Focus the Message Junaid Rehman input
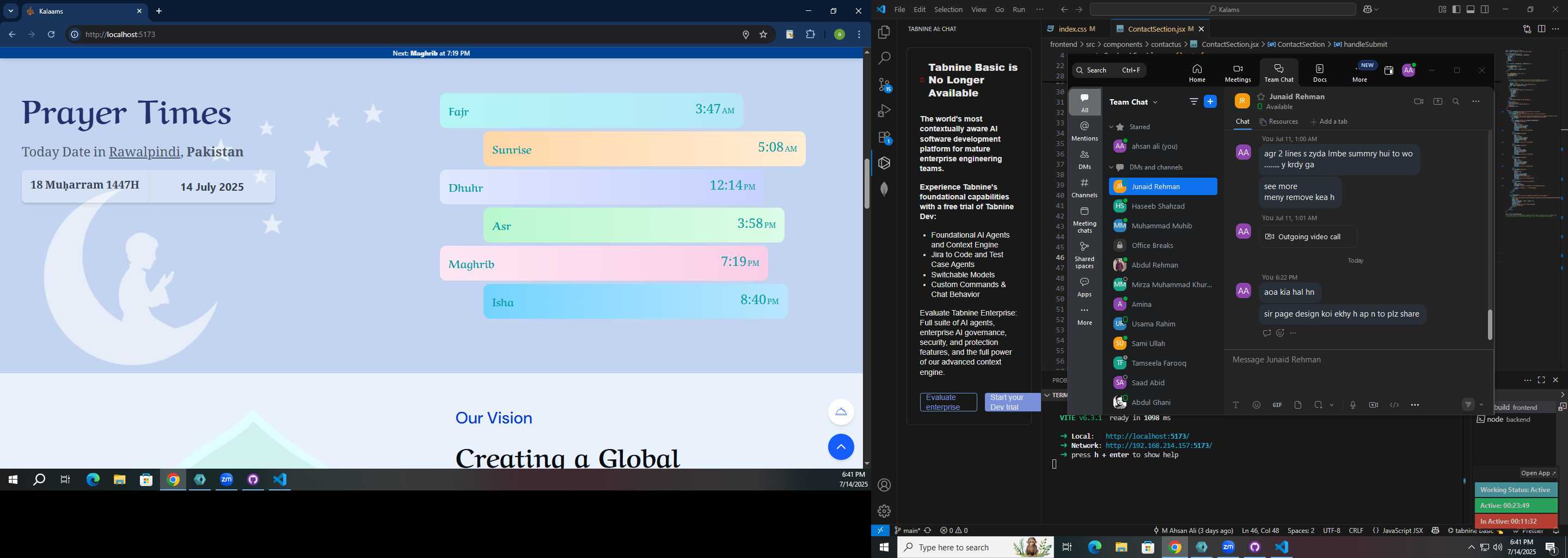This screenshot has height=558, width=1568. (1357, 360)
